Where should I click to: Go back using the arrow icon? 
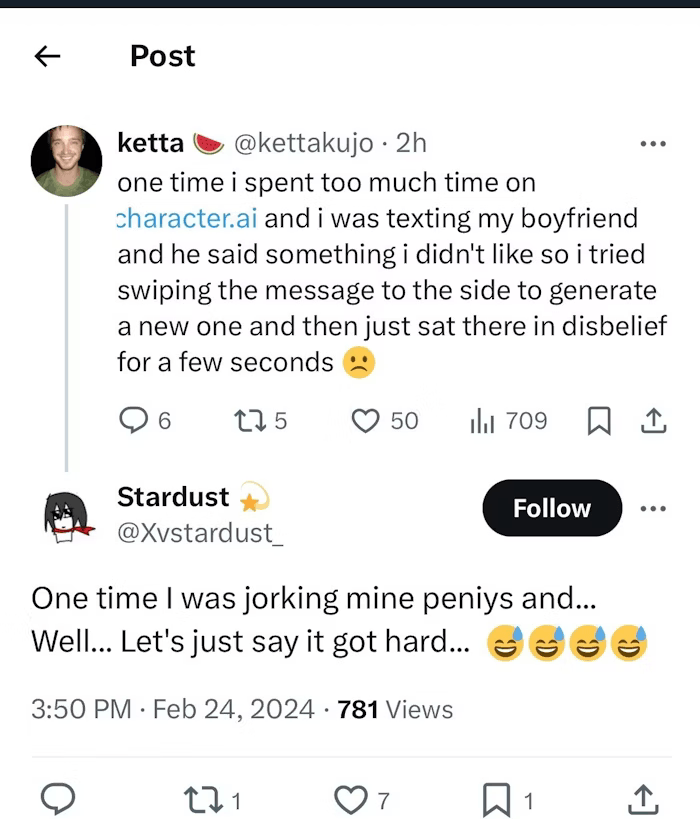tap(47, 57)
